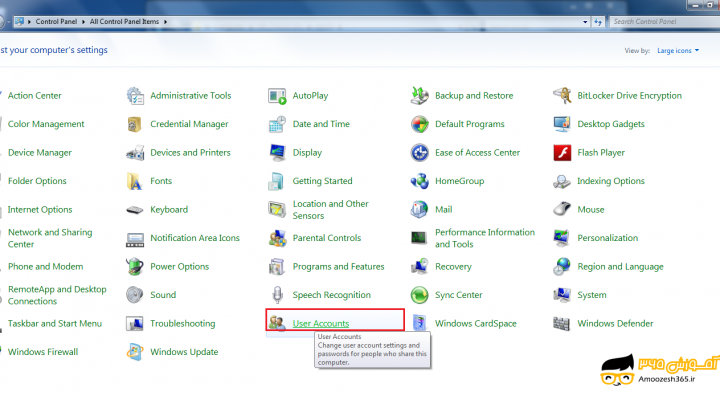Open Devices and Printers icon
The width and height of the screenshot is (720, 400).
click(x=135, y=152)
